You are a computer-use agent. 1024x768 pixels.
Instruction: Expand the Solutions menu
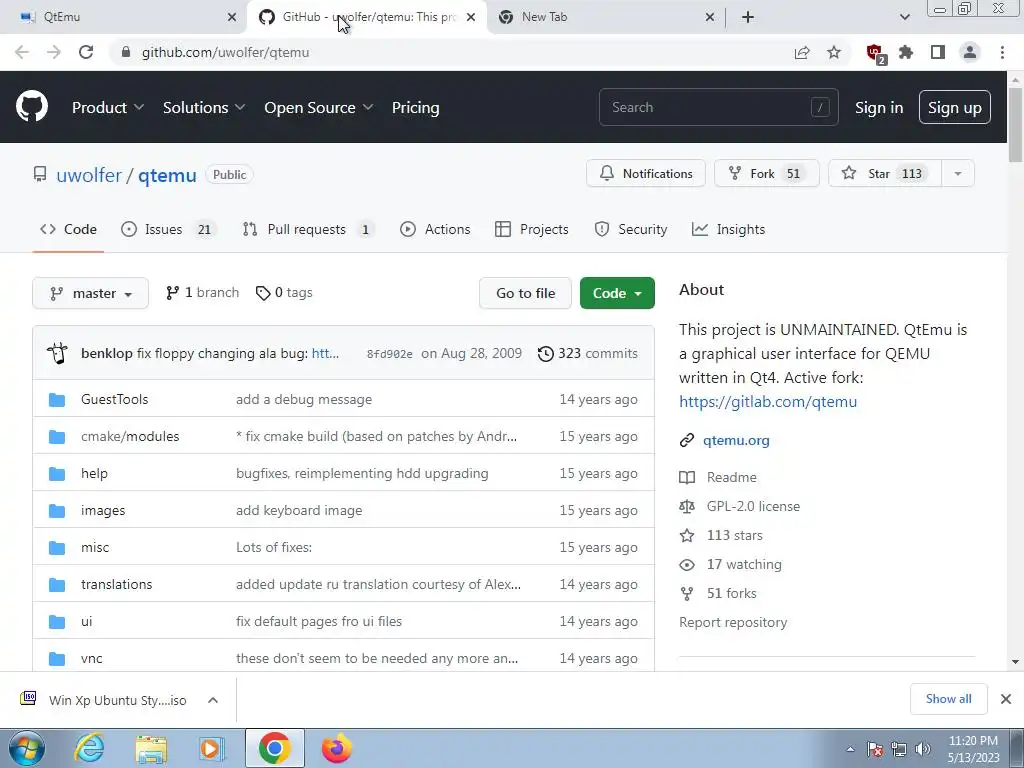pos(204,108)
